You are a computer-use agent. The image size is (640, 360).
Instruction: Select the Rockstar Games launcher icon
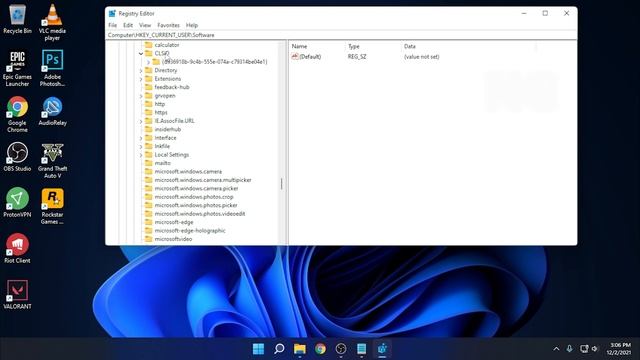coord(52,206)
